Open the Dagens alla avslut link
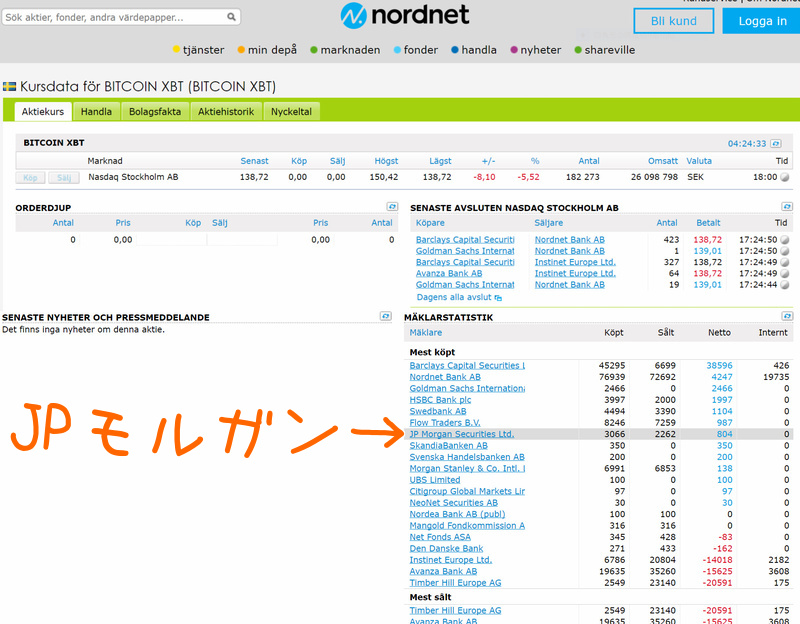The height and width of the screenshot is (624, 800). [454, 297]
